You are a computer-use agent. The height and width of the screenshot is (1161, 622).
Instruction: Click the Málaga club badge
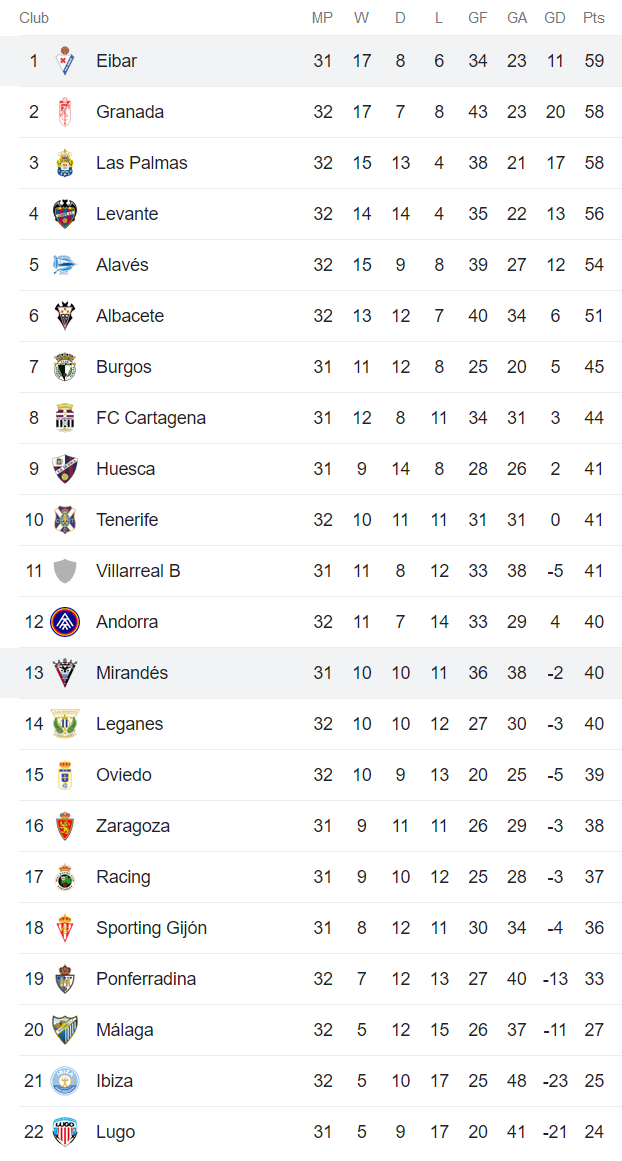click(x=63, y=1029)
